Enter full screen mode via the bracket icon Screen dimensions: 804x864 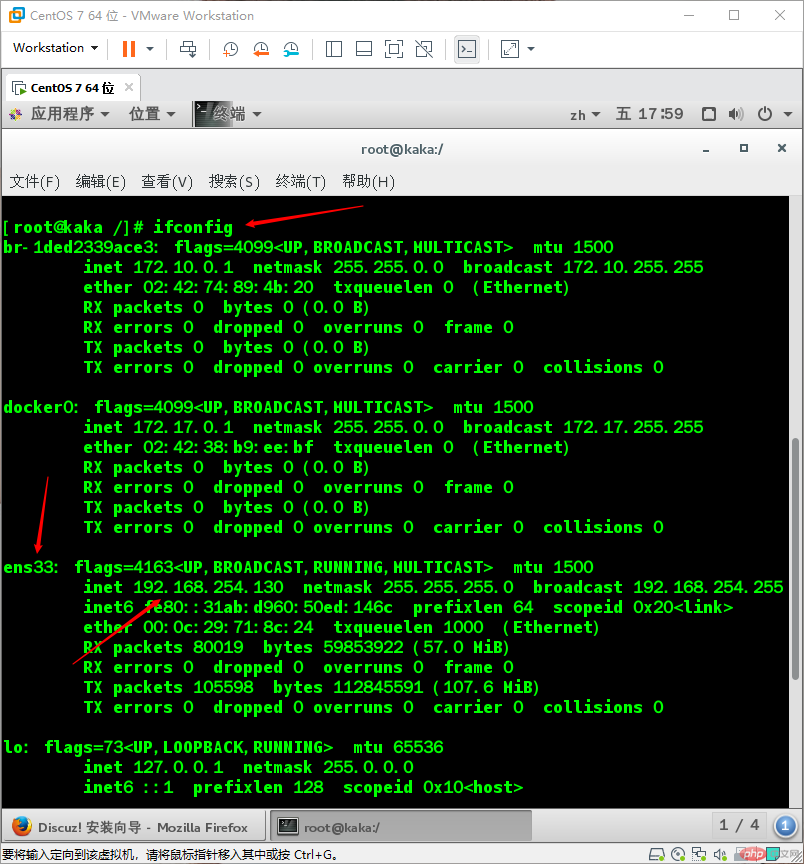click(x=393, y=48)
